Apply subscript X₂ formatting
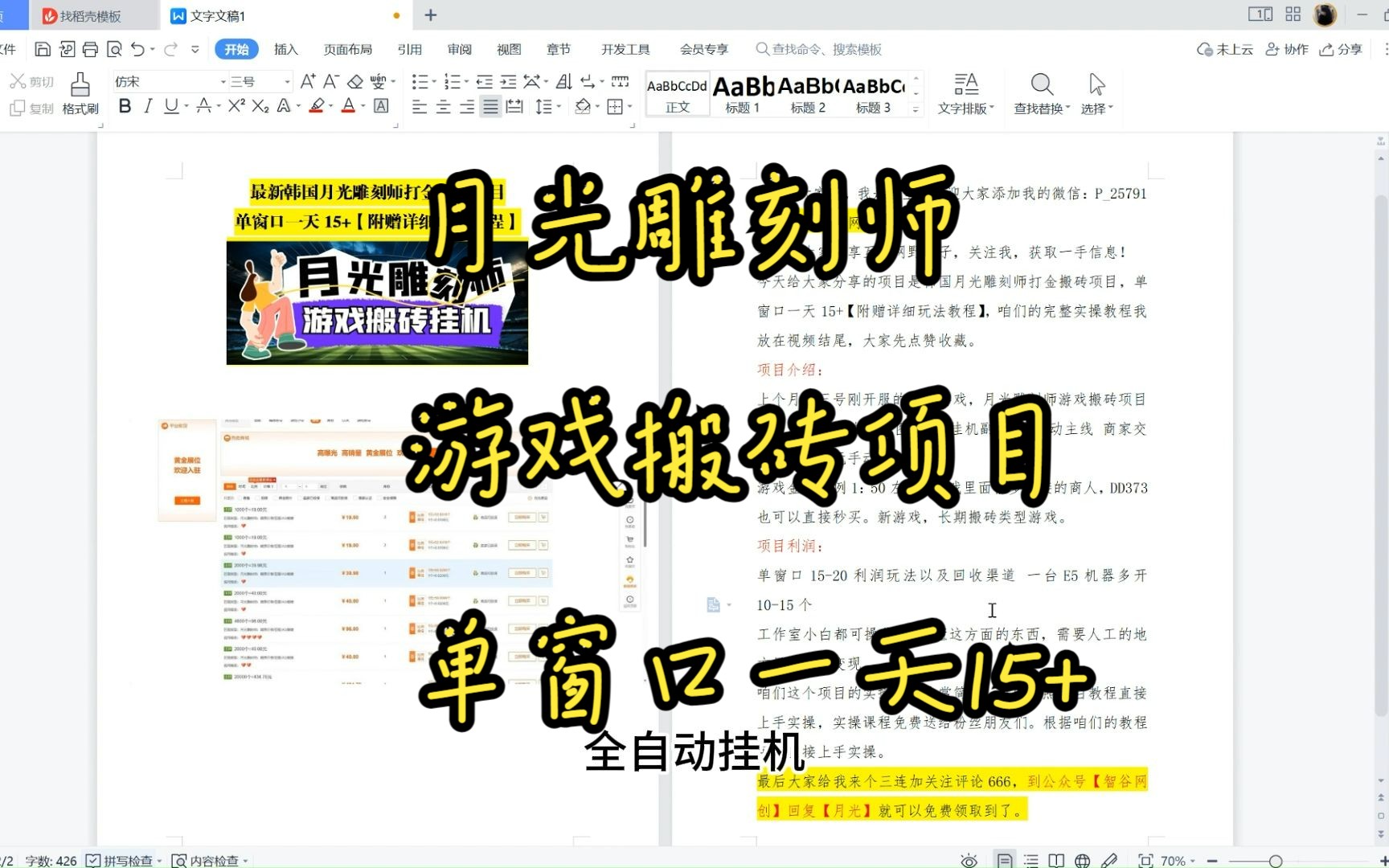 click(x=260, y=105)
